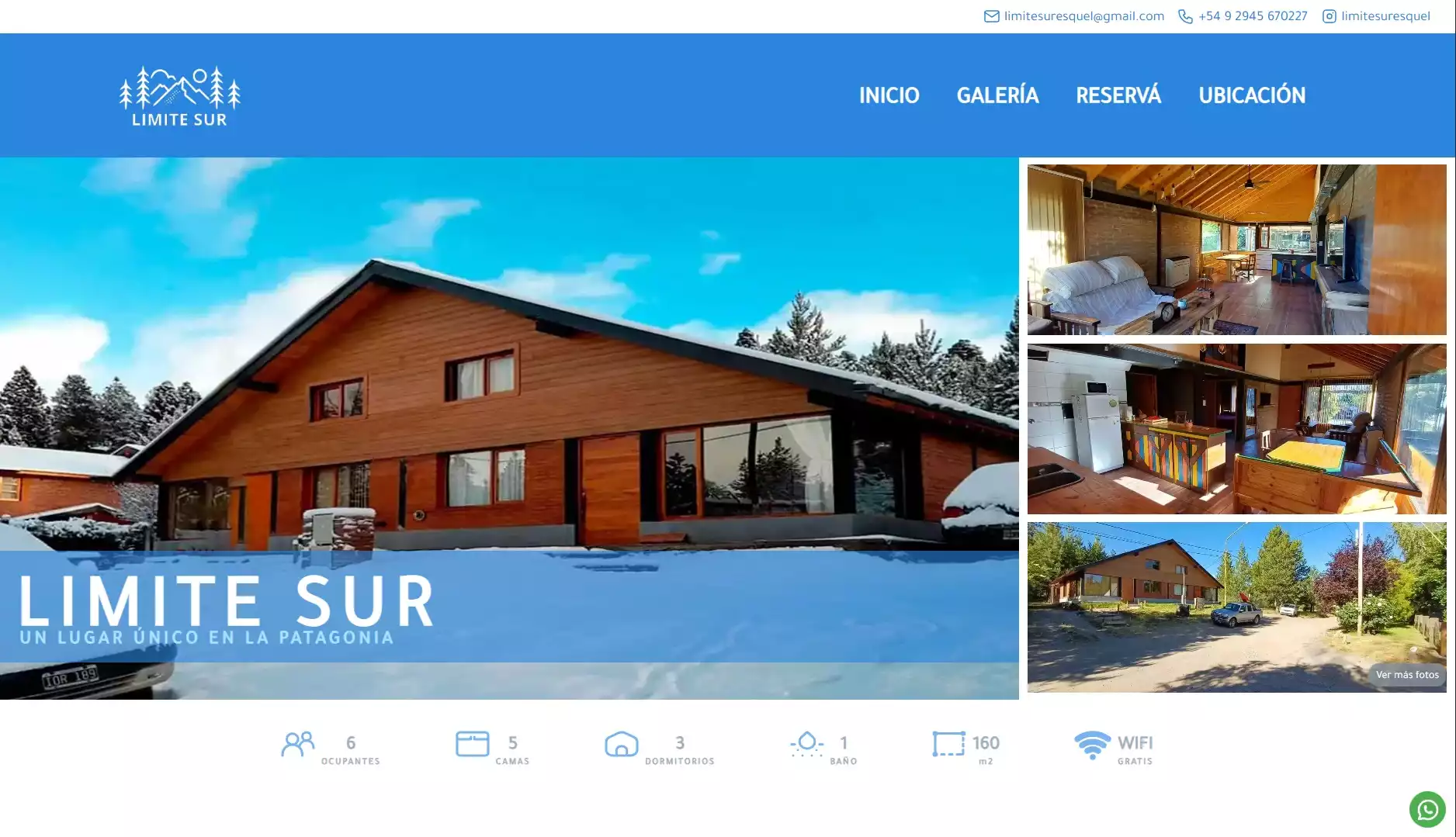
Task: Click the dormitorios room icon
Action: click(x=622, y=744)
